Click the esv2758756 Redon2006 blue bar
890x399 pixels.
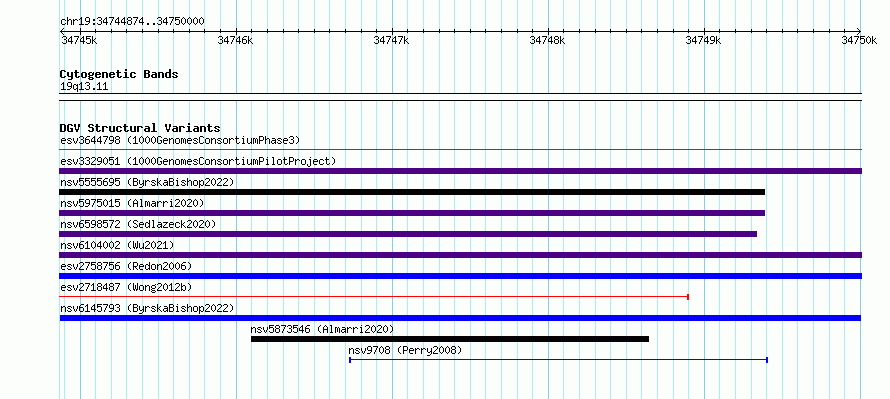[x=460, y=276]
